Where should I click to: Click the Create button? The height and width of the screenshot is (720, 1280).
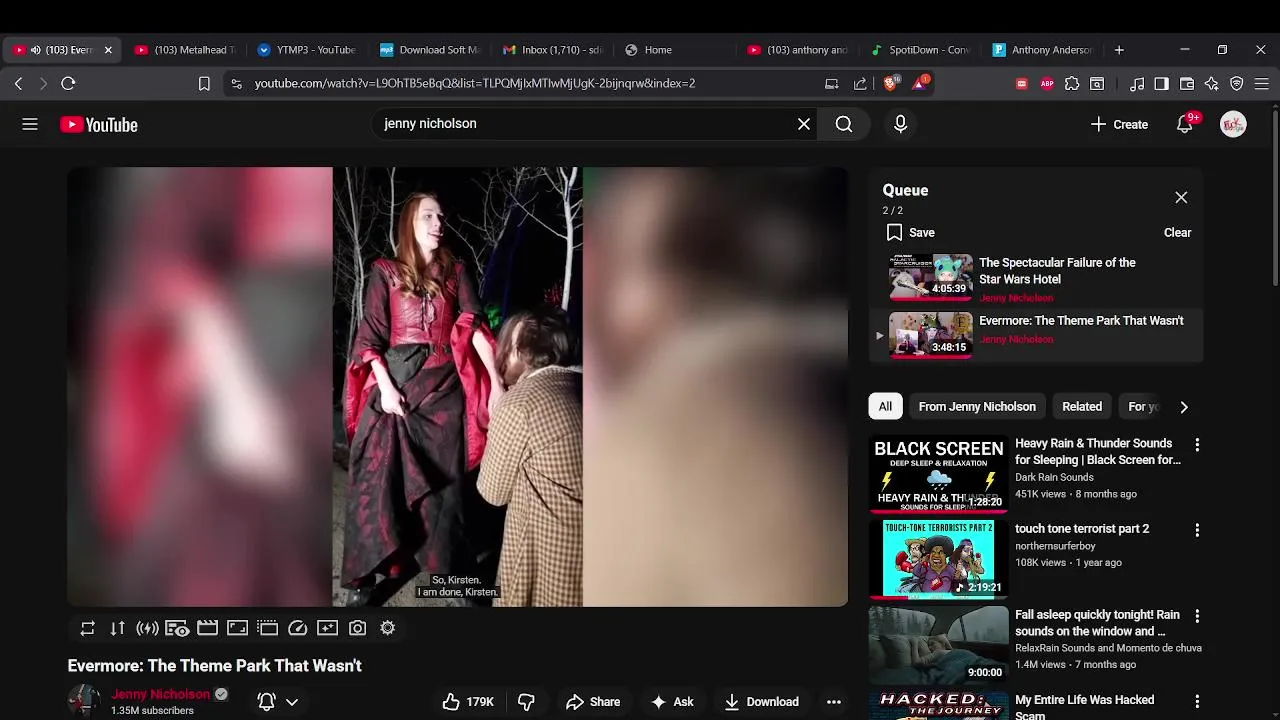tap(1119, 124)
